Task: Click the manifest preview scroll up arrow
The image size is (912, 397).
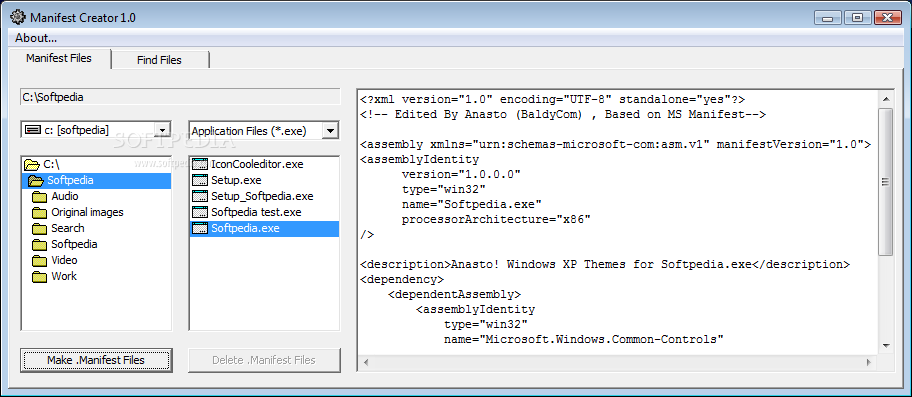Action: [885, 99]
